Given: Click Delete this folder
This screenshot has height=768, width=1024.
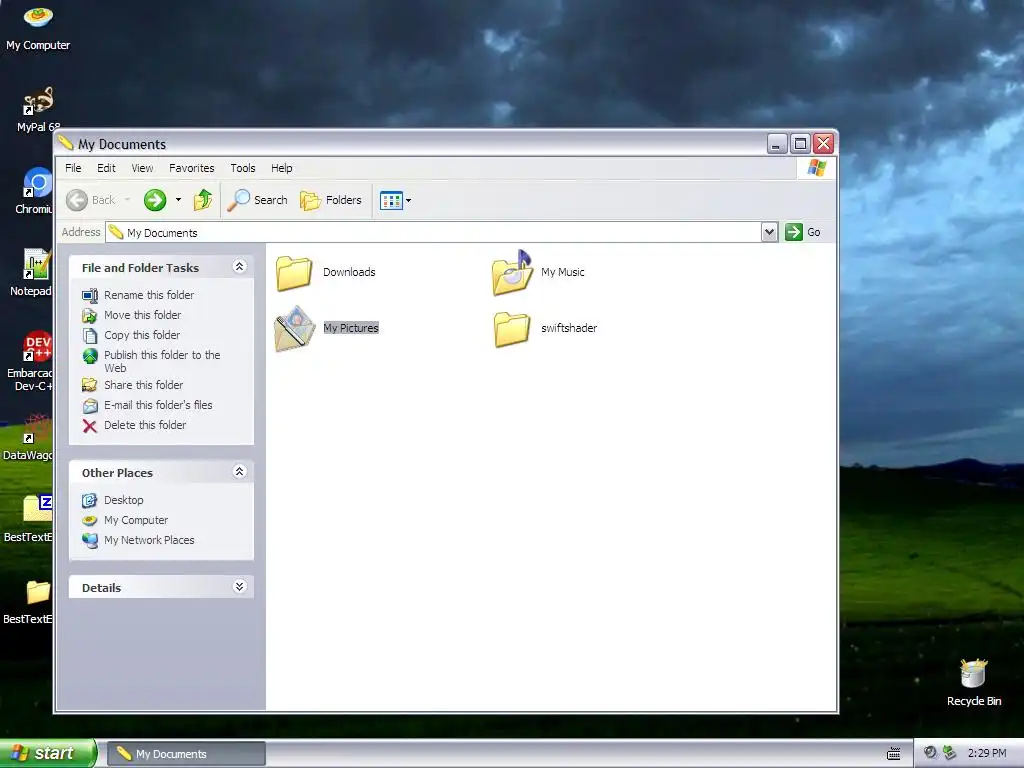Looking at the screenshot, I should 145,425.
